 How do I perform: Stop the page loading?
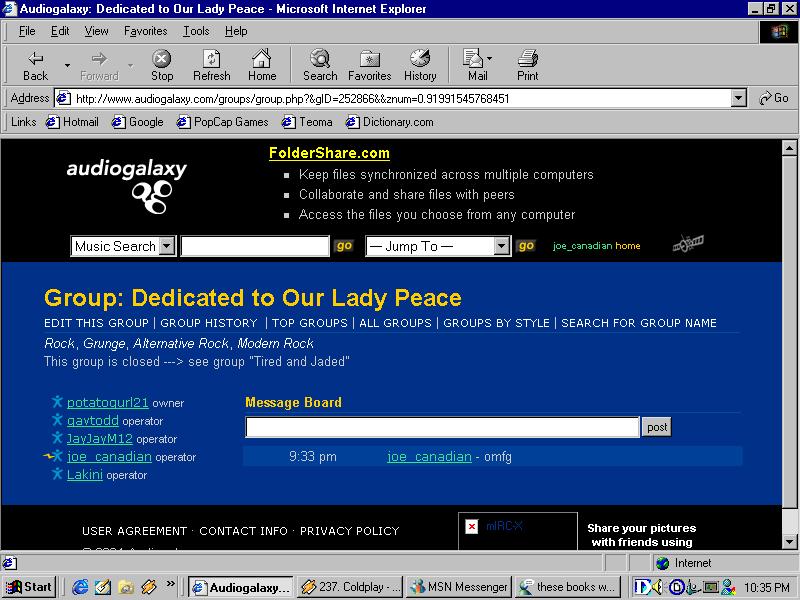point(162,65)
